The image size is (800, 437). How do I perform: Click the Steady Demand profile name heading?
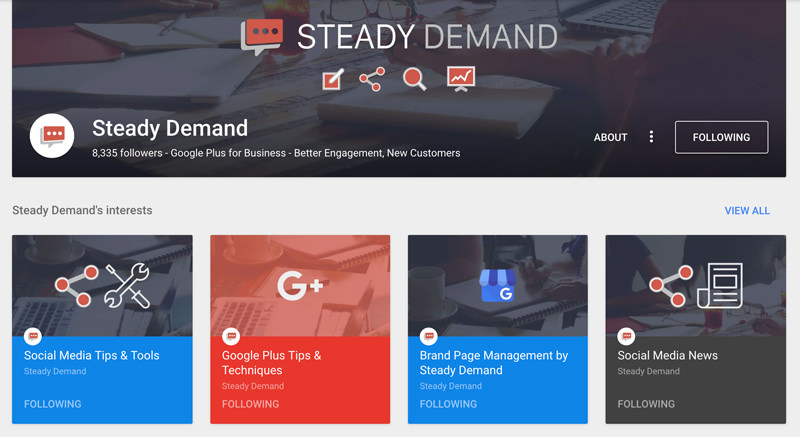coord(170,128)
